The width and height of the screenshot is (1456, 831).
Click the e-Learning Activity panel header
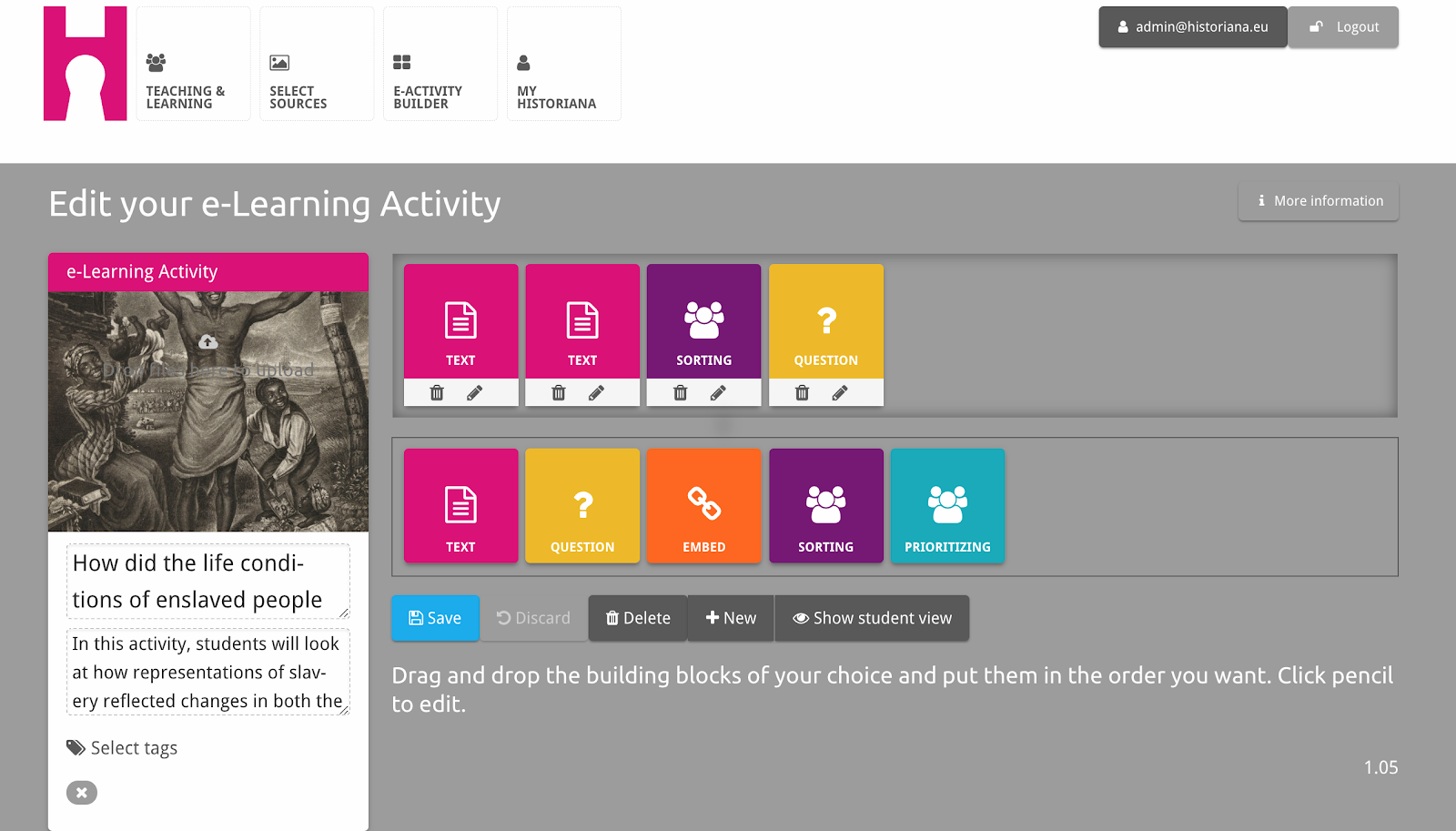pos(208,272)
